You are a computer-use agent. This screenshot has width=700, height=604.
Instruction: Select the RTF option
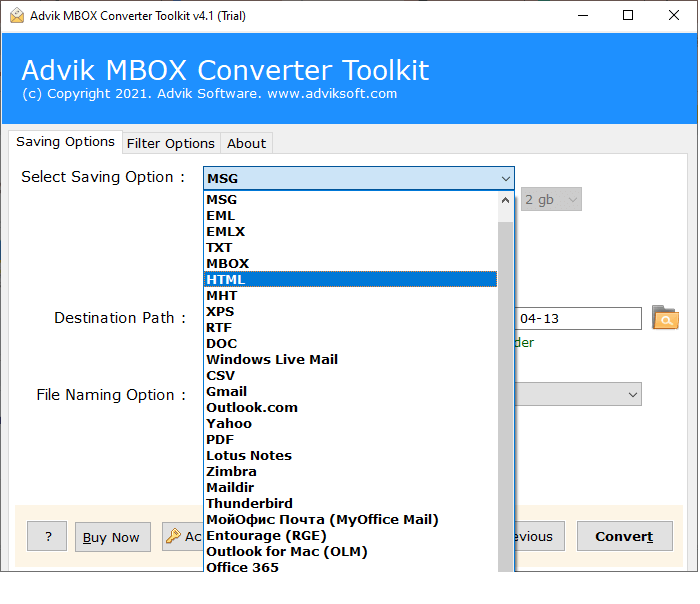pyautogui.click(x=350, y=328)
